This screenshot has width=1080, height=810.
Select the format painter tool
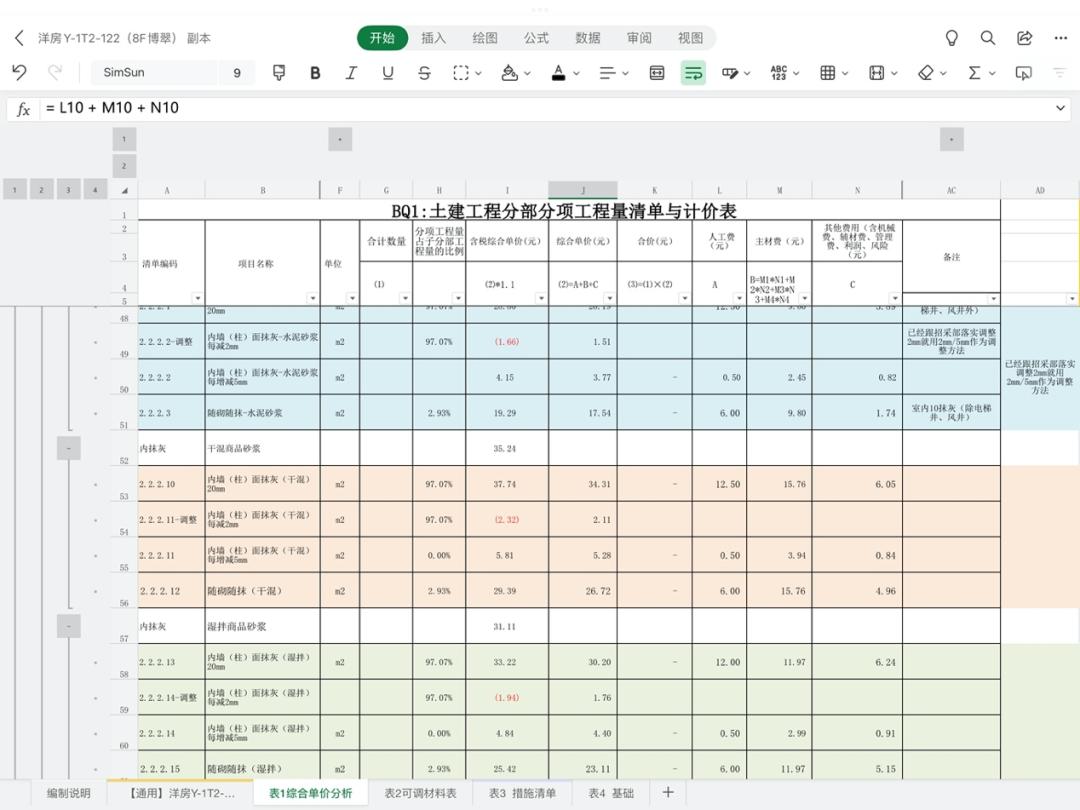[x=278, y=72]
